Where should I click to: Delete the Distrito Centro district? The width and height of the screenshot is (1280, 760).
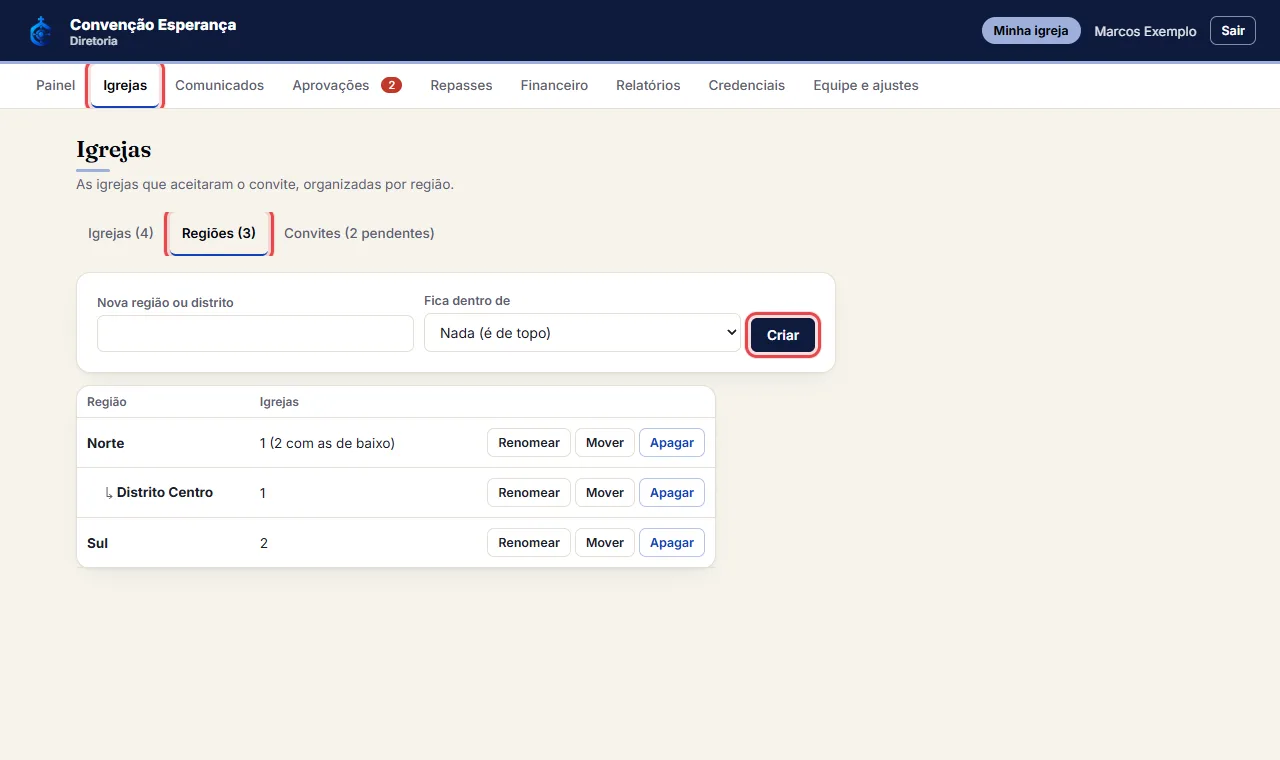tap(672, 493)
